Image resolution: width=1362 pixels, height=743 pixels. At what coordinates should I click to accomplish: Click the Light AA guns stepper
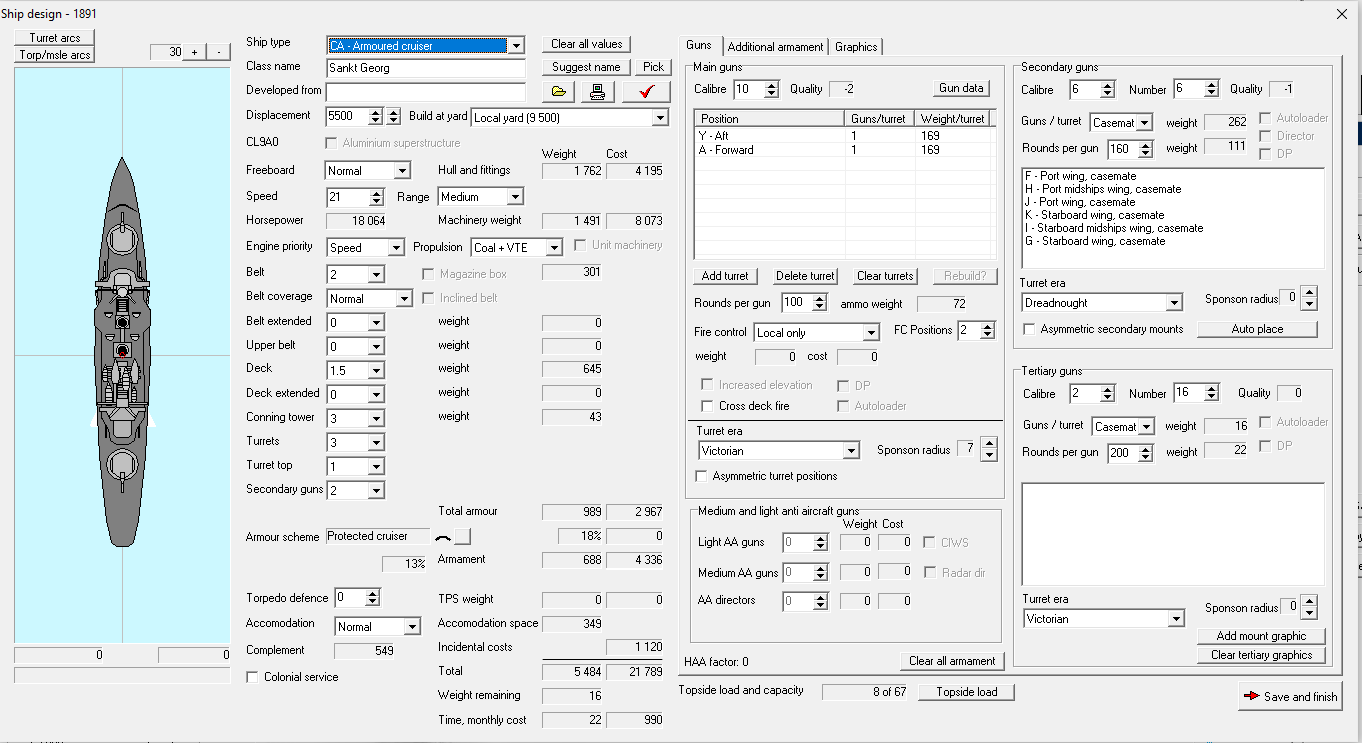(820, 543)
